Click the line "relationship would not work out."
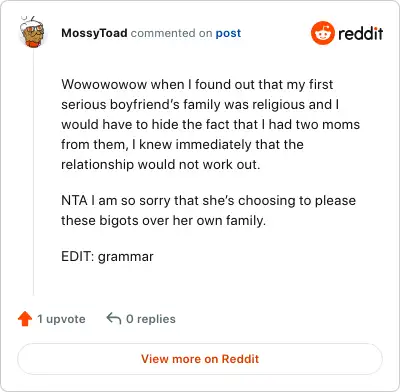This screenshot has height=392, width=400. pyautogui.click(x=161, y=164)
